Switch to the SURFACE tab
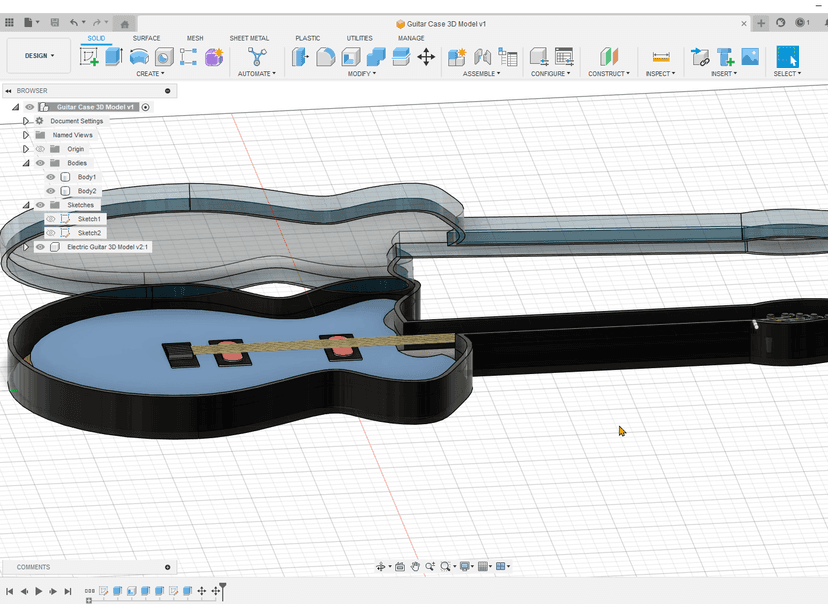Viewport: 828px width, 604px height. click(x=146, y=38)
